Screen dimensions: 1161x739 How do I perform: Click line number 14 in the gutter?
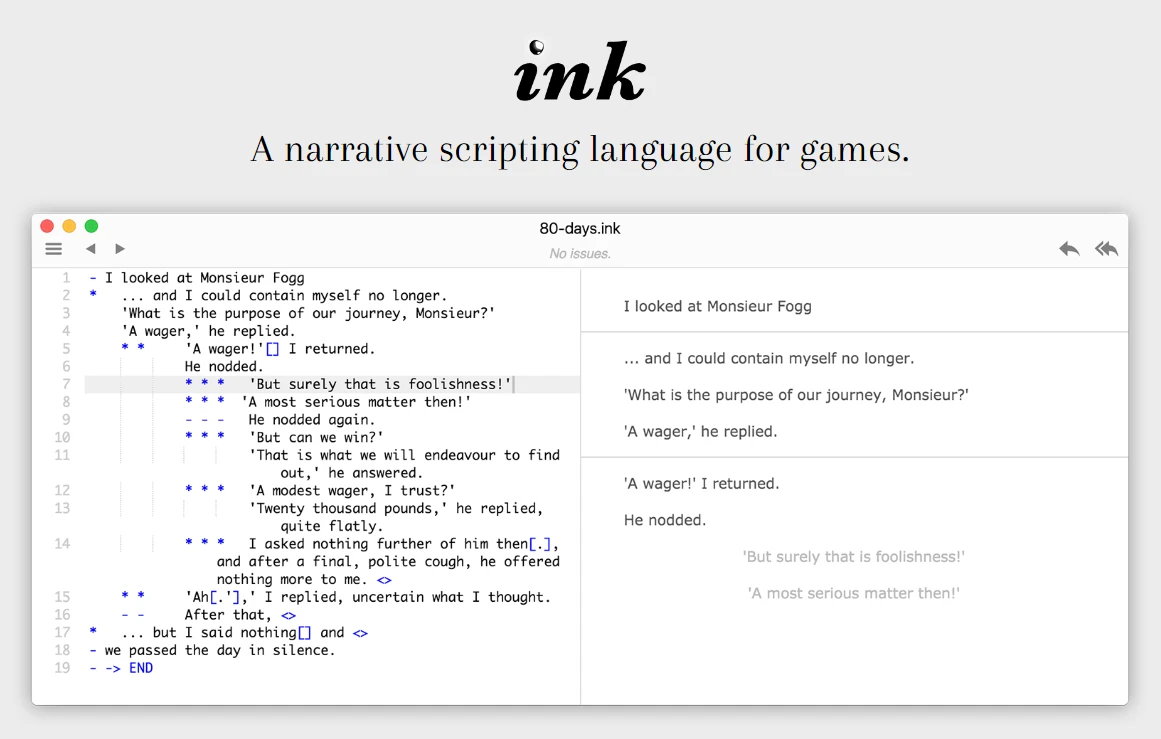(x=62, y=544)
